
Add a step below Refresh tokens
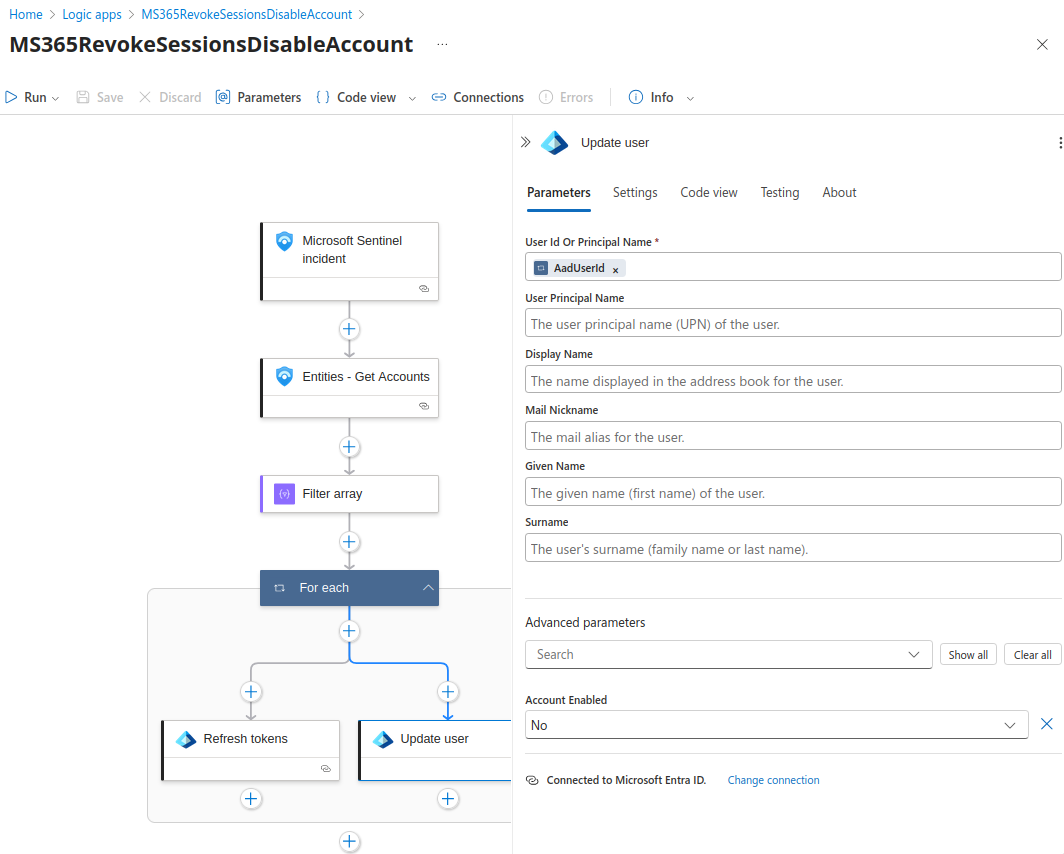[251, 798]
